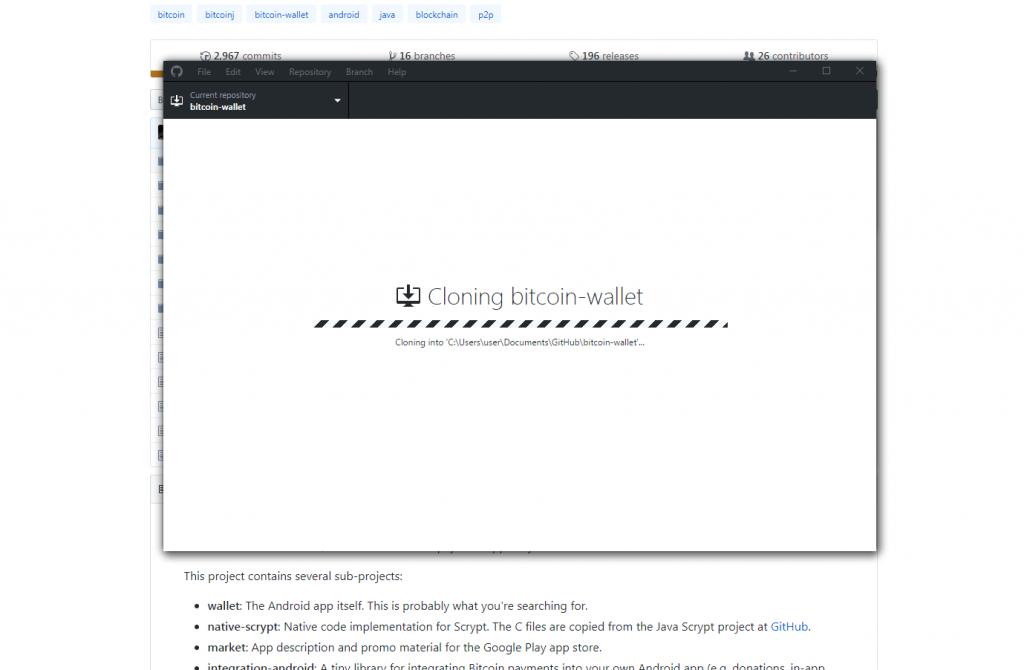Click the releases tag icon on the webpage

click(x=574, y=56)
